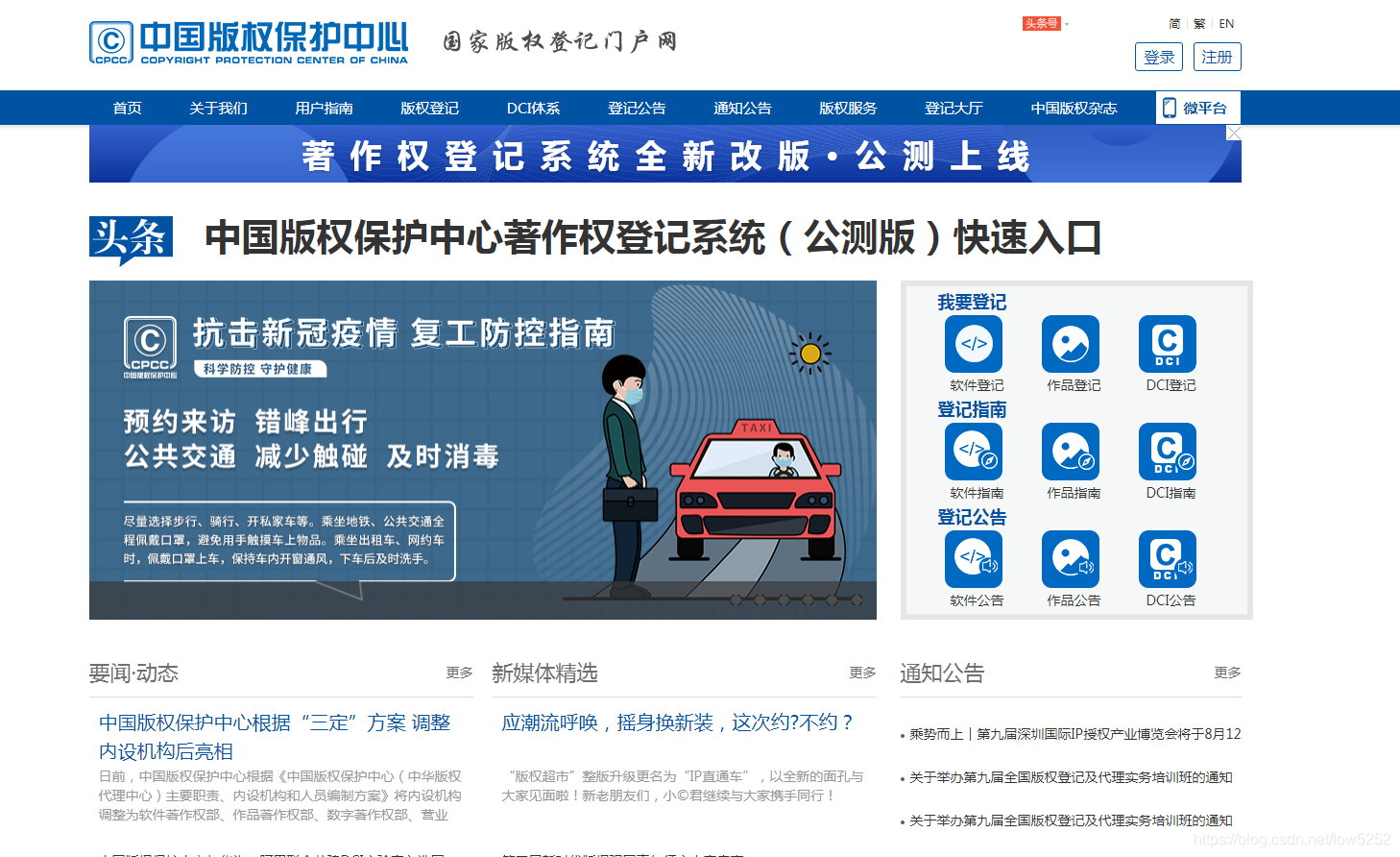
Task: Click the red 头条号 badge
Action: coord(1041,23)
